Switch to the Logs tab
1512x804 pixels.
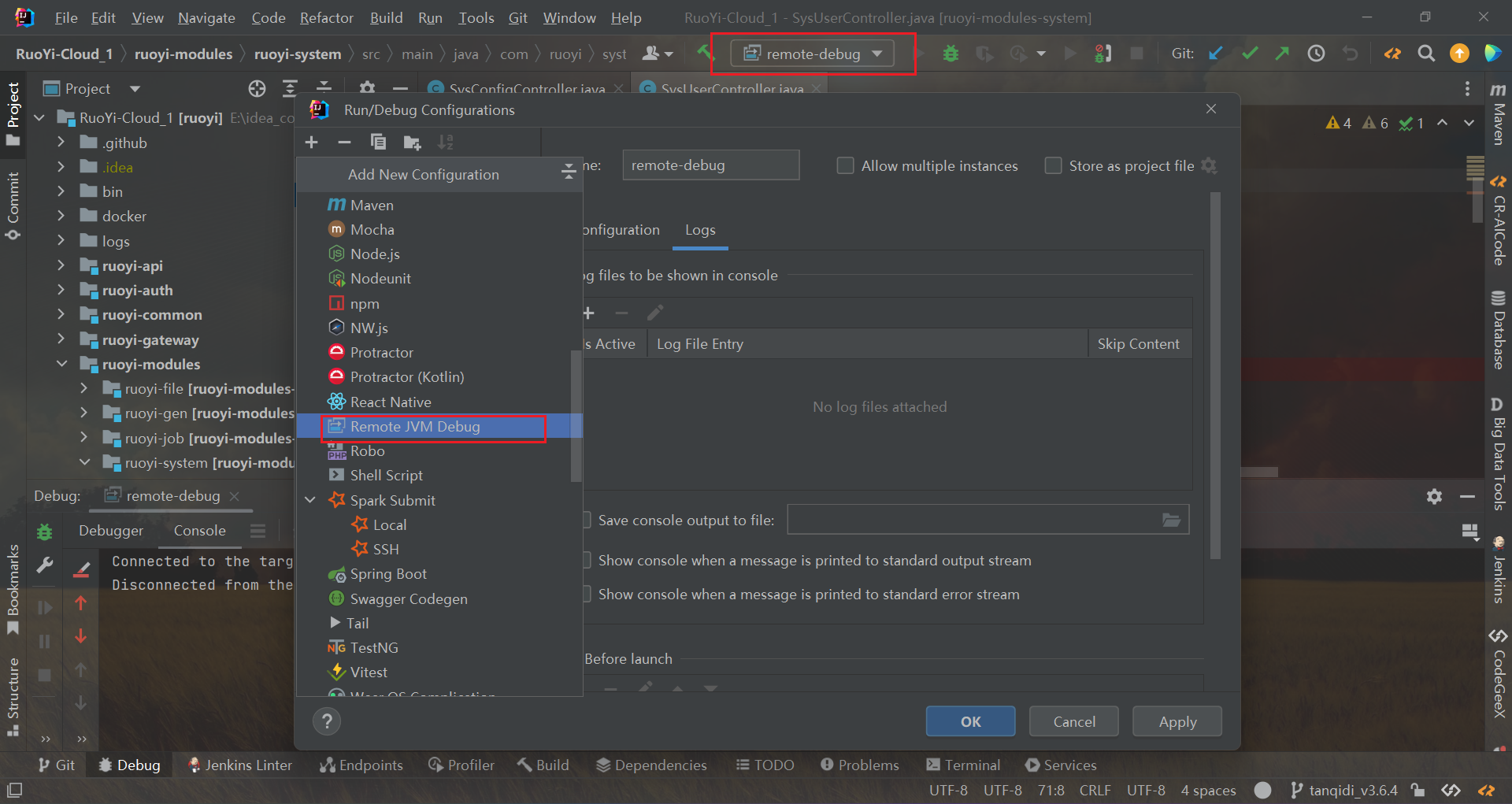click(700, 230)
